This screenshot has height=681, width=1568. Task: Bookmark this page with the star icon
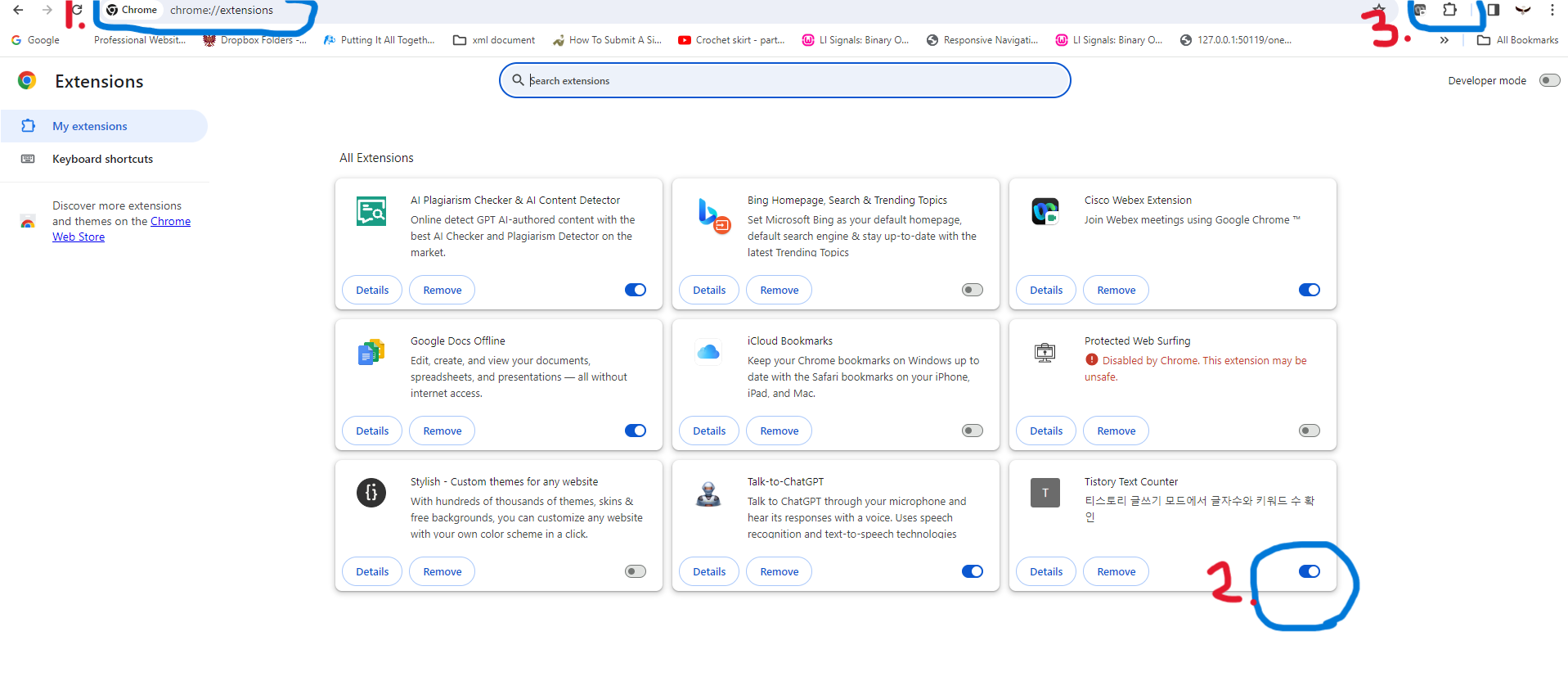coord(1379,10)
